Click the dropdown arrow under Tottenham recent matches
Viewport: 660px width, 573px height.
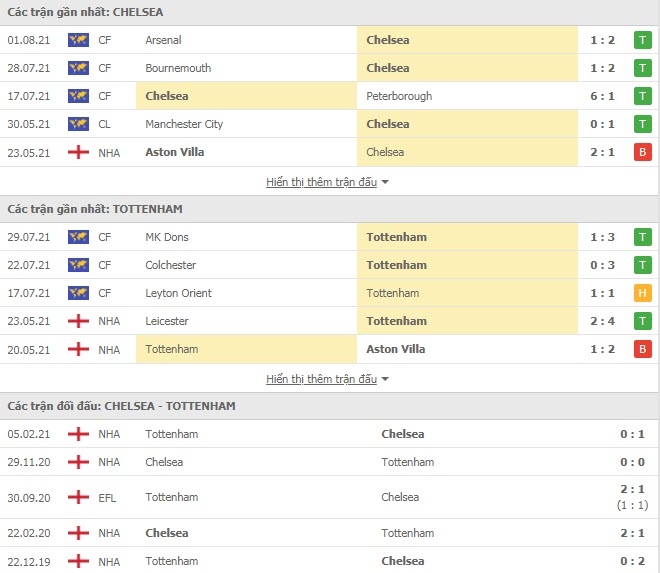[x=385, y=379]
